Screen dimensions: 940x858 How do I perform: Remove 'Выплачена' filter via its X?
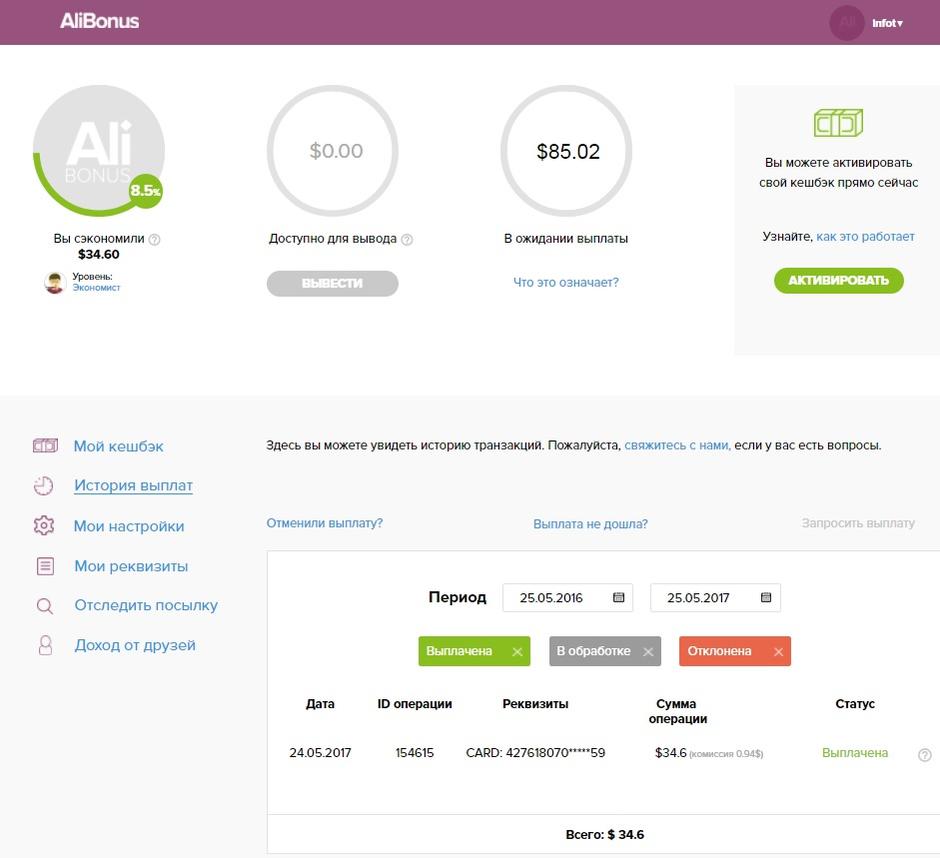(517, 652)
